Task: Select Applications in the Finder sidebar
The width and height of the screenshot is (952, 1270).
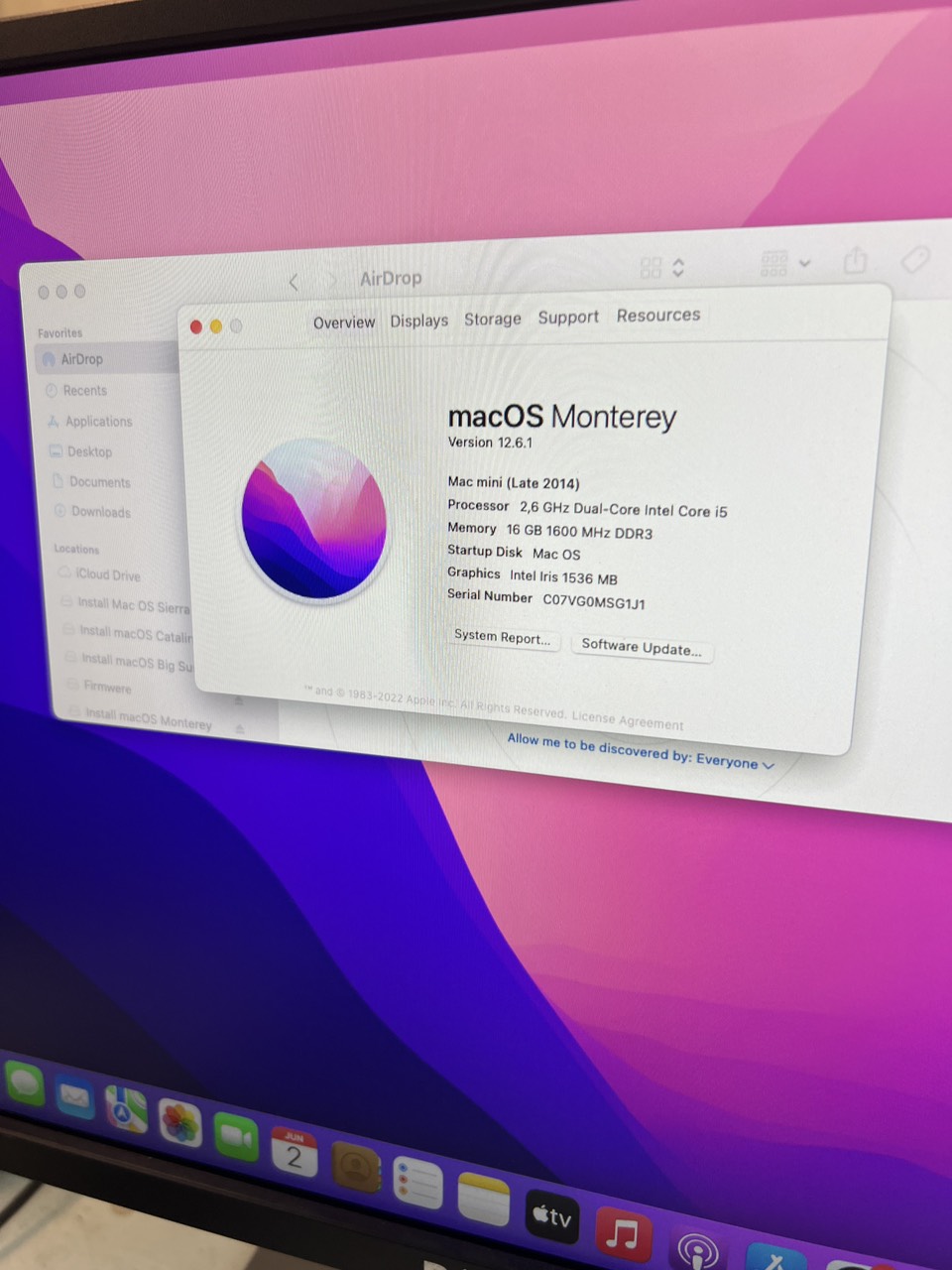Action: [x=98, y=422]
